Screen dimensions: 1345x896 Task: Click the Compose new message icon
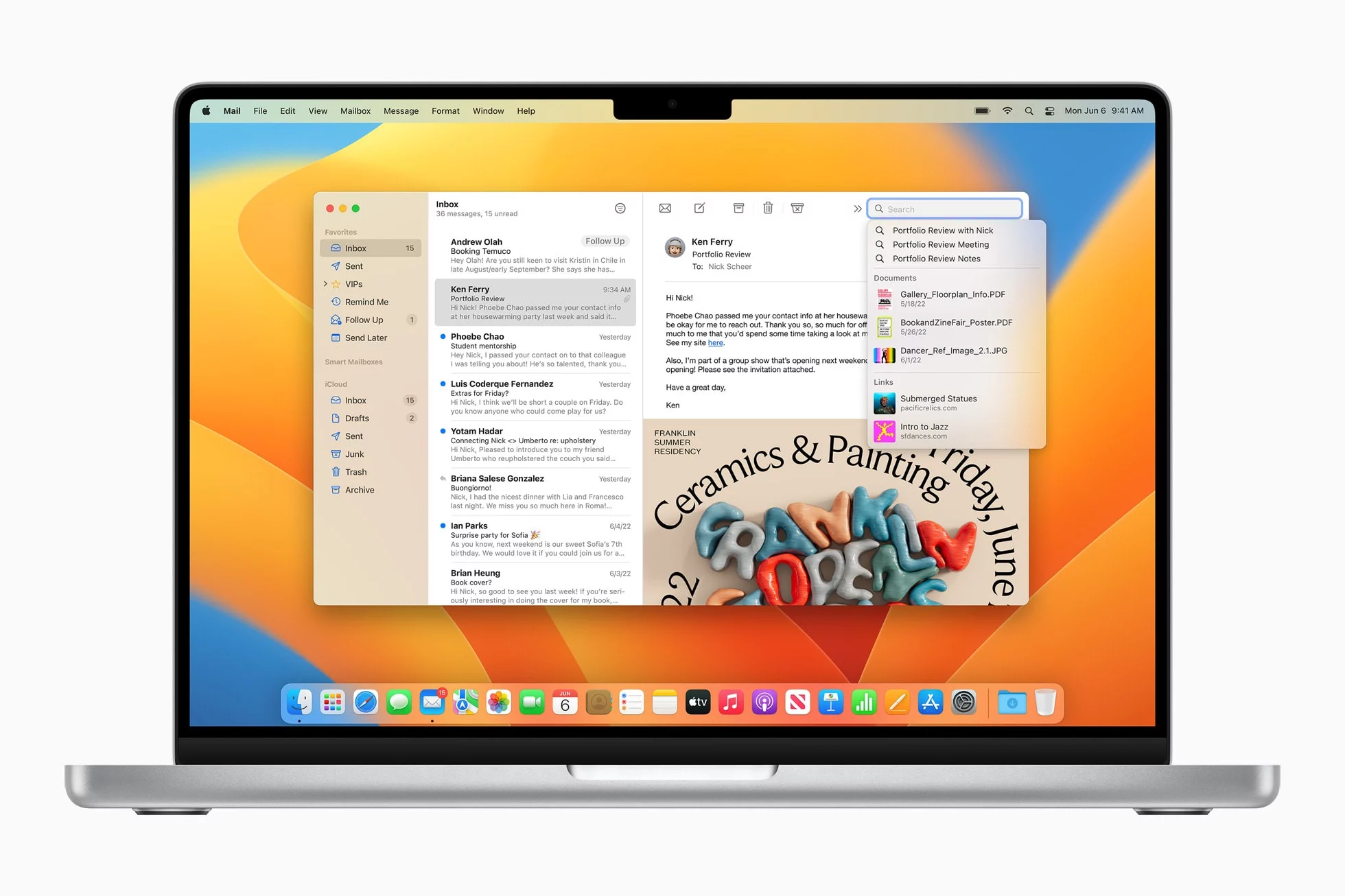click(x=698, y=209)
